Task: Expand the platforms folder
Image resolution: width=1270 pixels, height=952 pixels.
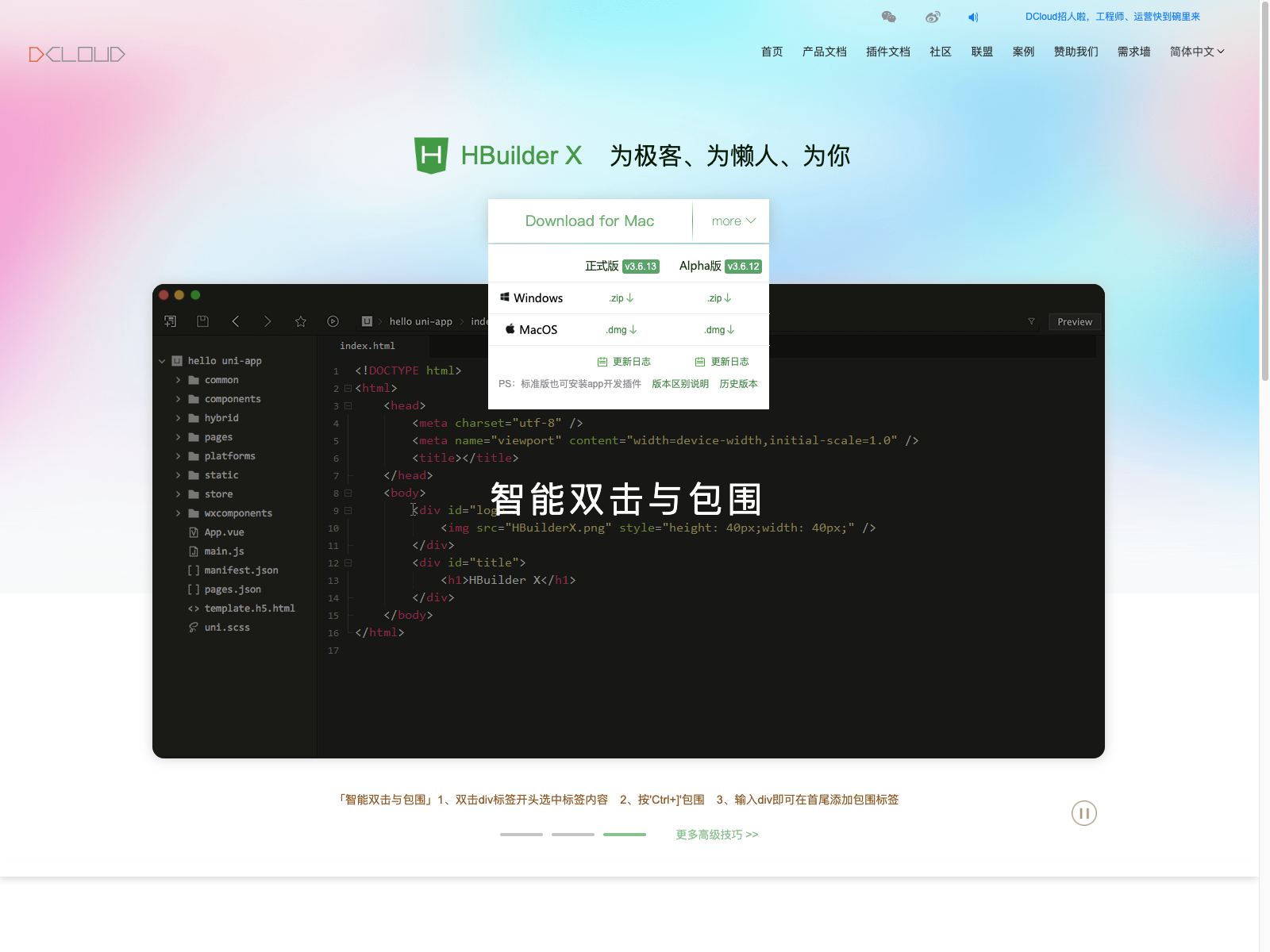Action: click(x=178, y=456)
